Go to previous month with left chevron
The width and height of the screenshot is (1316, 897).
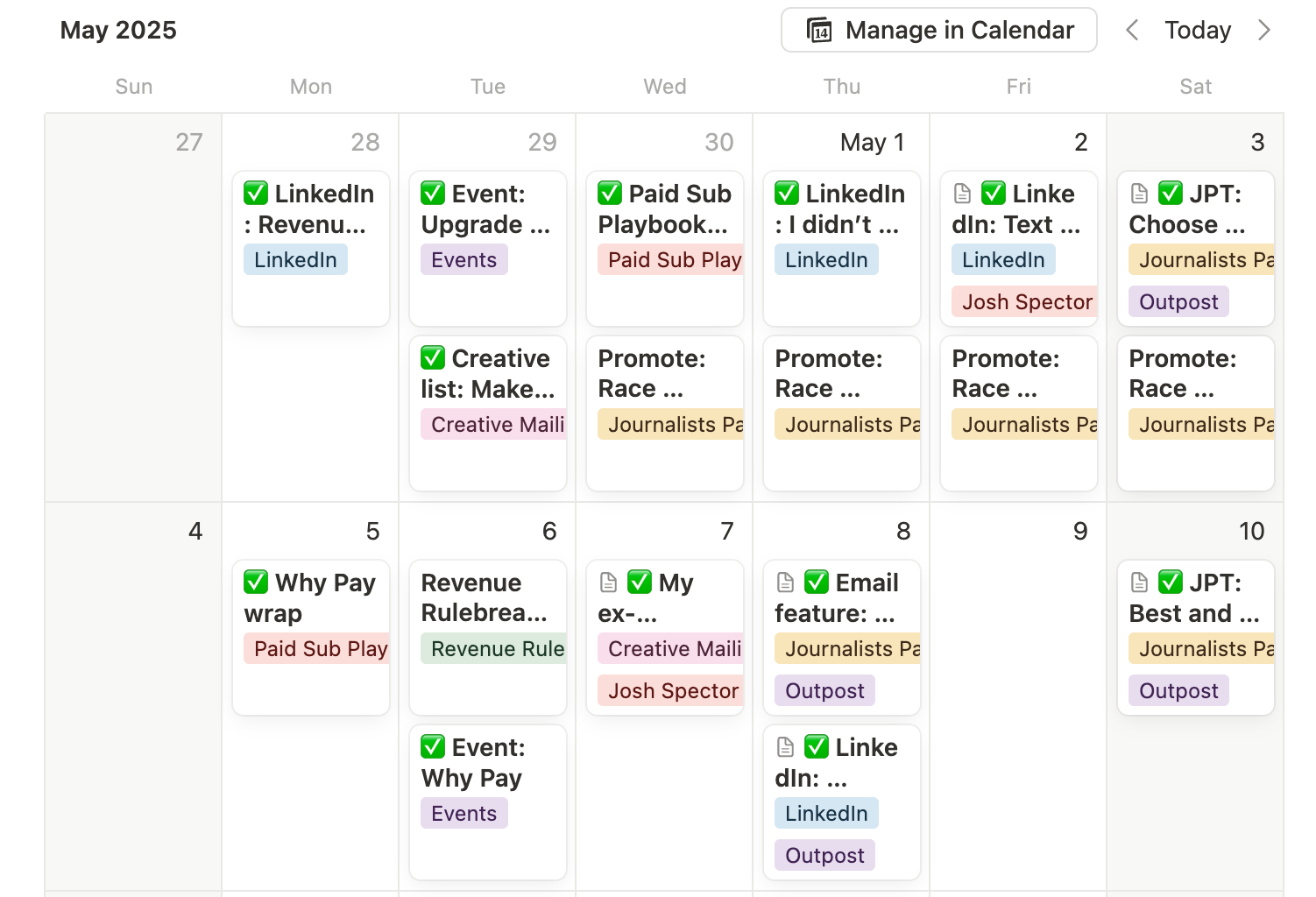click(1132, 31)
